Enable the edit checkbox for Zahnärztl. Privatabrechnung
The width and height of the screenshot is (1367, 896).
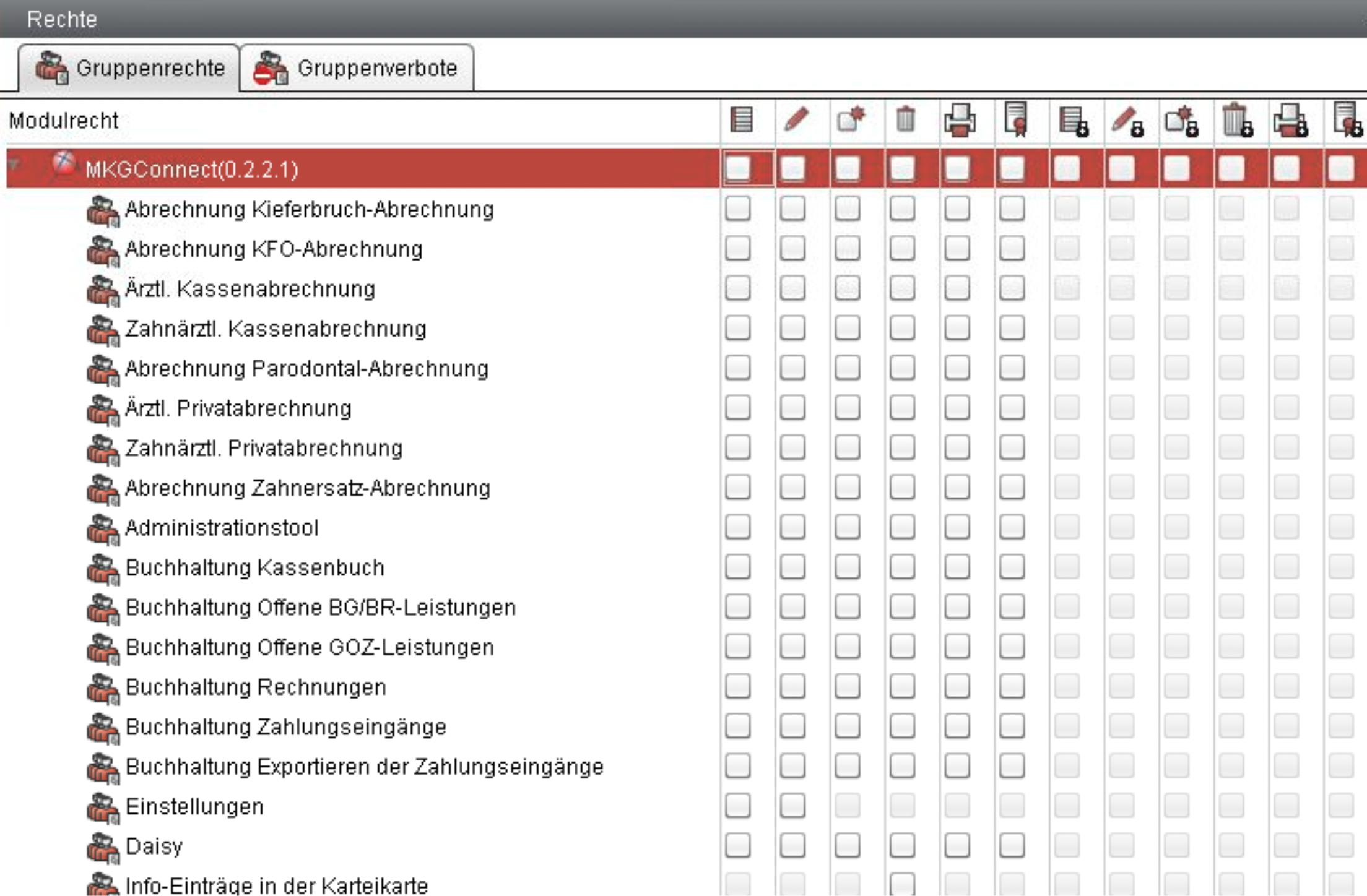792,447
